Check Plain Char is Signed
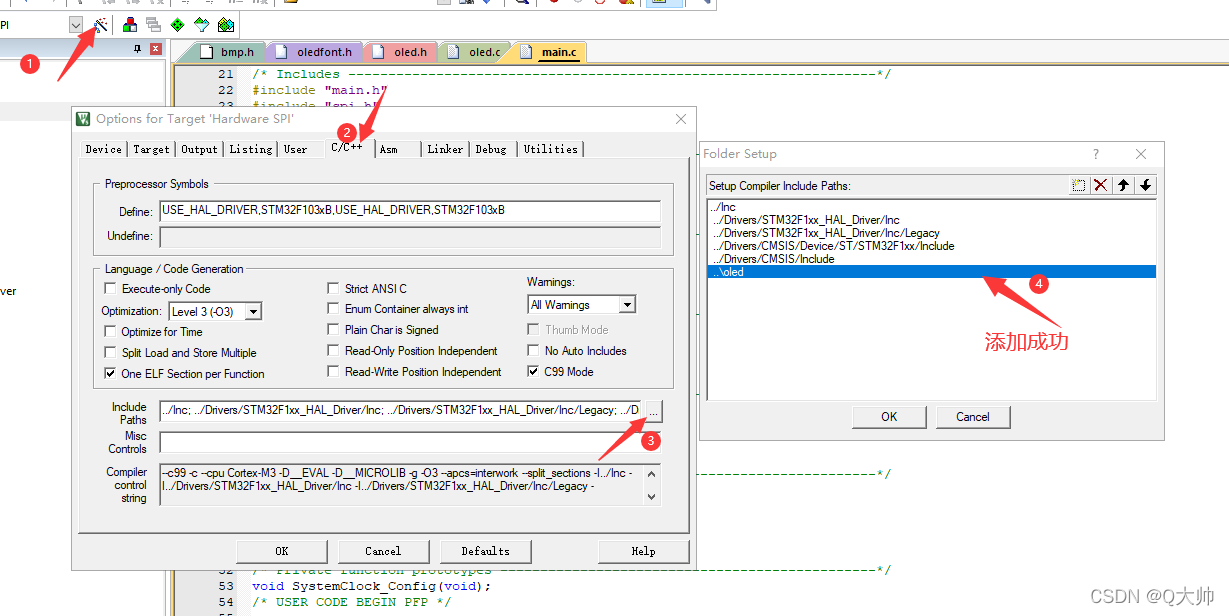Viewport: 1229px width, 616px height. click(x=333, y=330)
